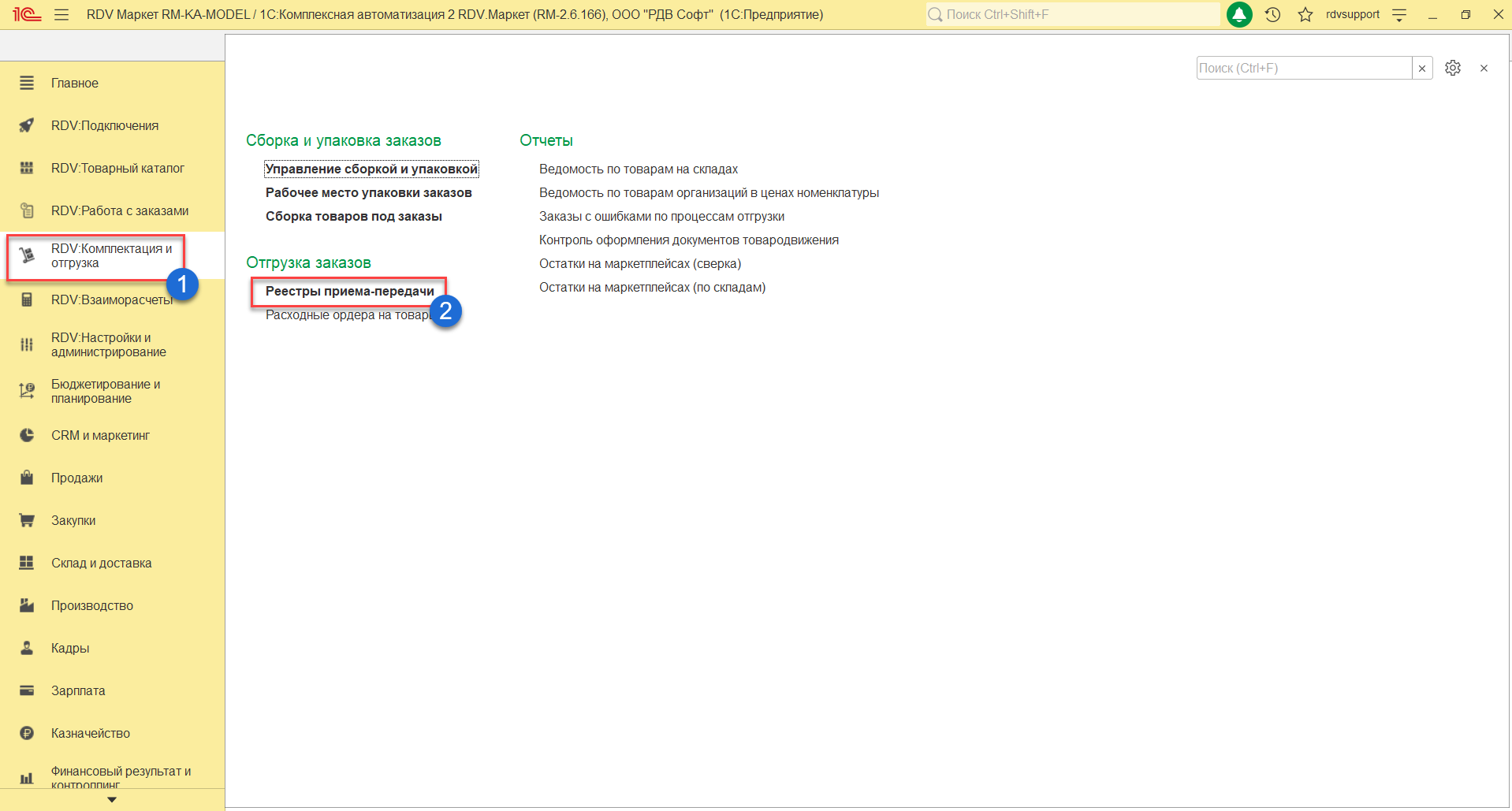1512x811 pixels.
Task: Open the Главное section
Action: (75, 83)
